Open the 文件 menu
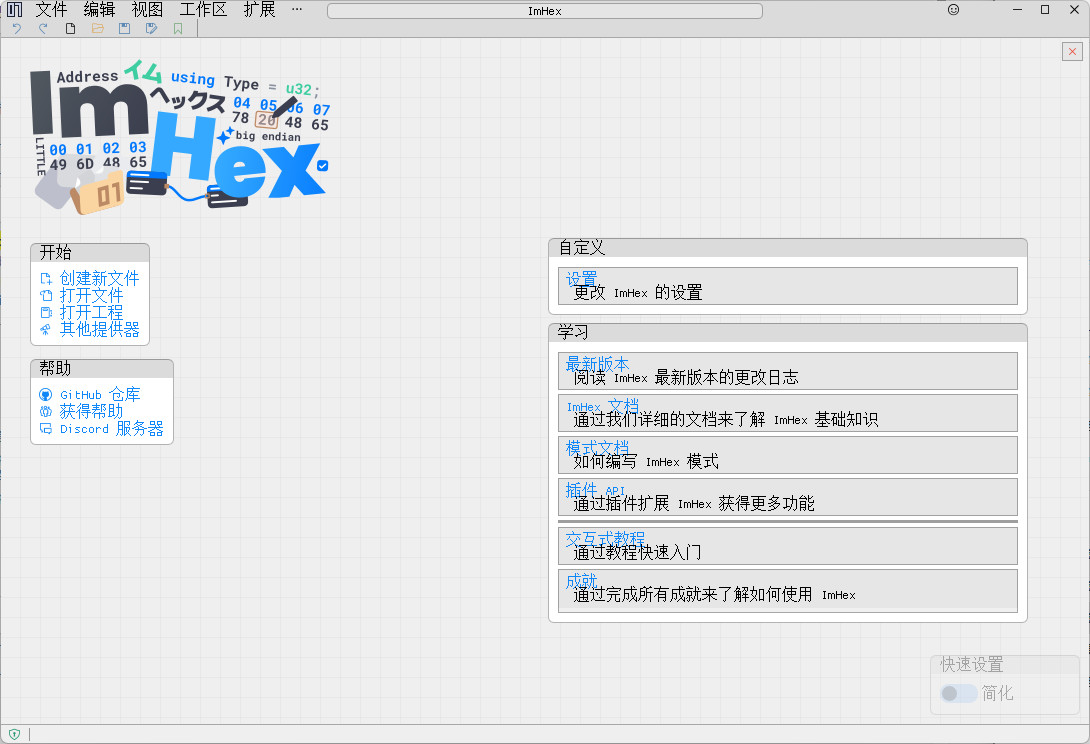The height and width of the screenshot is (744, 1090). (51, 10)
